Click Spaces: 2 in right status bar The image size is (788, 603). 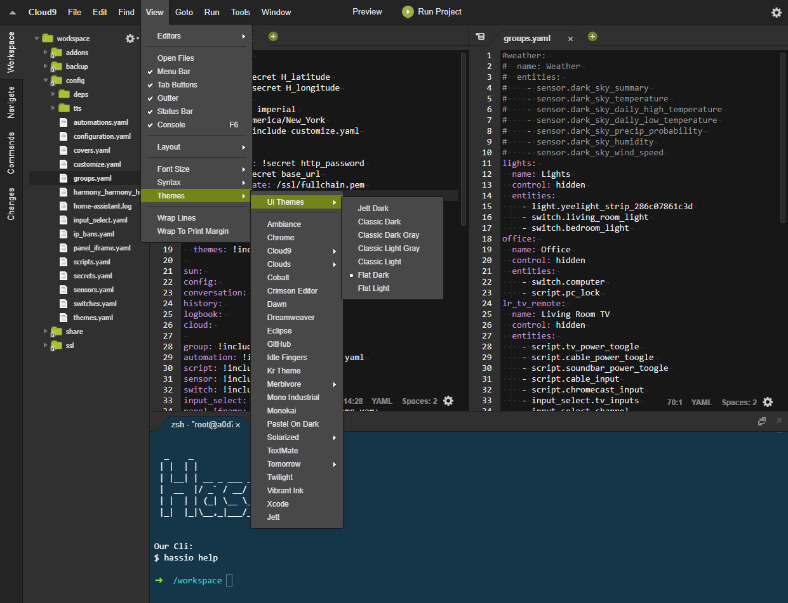739,402
